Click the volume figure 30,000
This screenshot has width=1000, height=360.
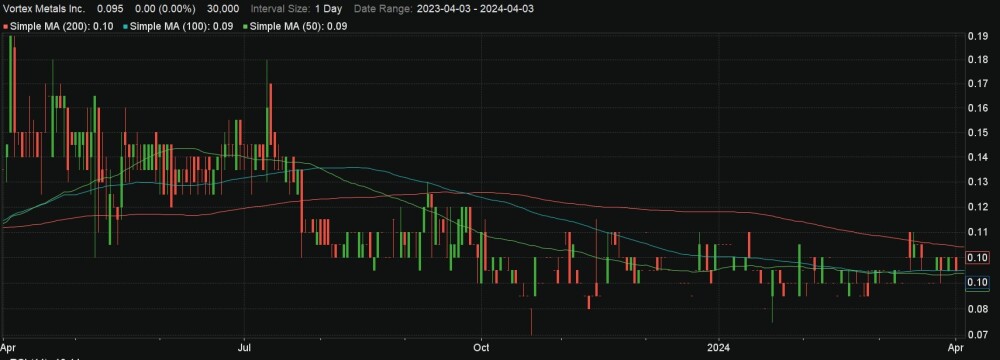tap(223, 9)
